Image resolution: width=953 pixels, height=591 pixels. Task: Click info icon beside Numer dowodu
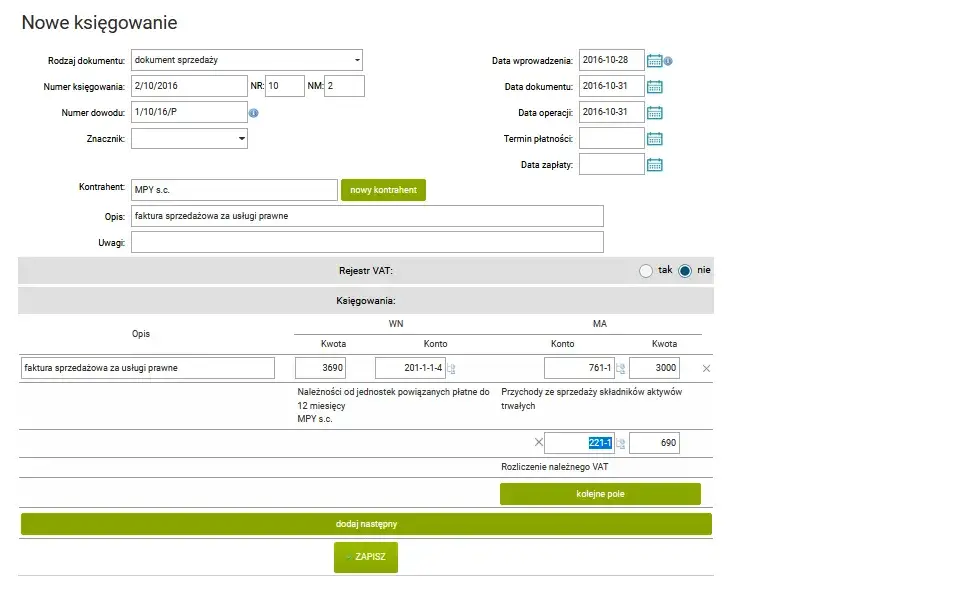click(x=254, y=113)
